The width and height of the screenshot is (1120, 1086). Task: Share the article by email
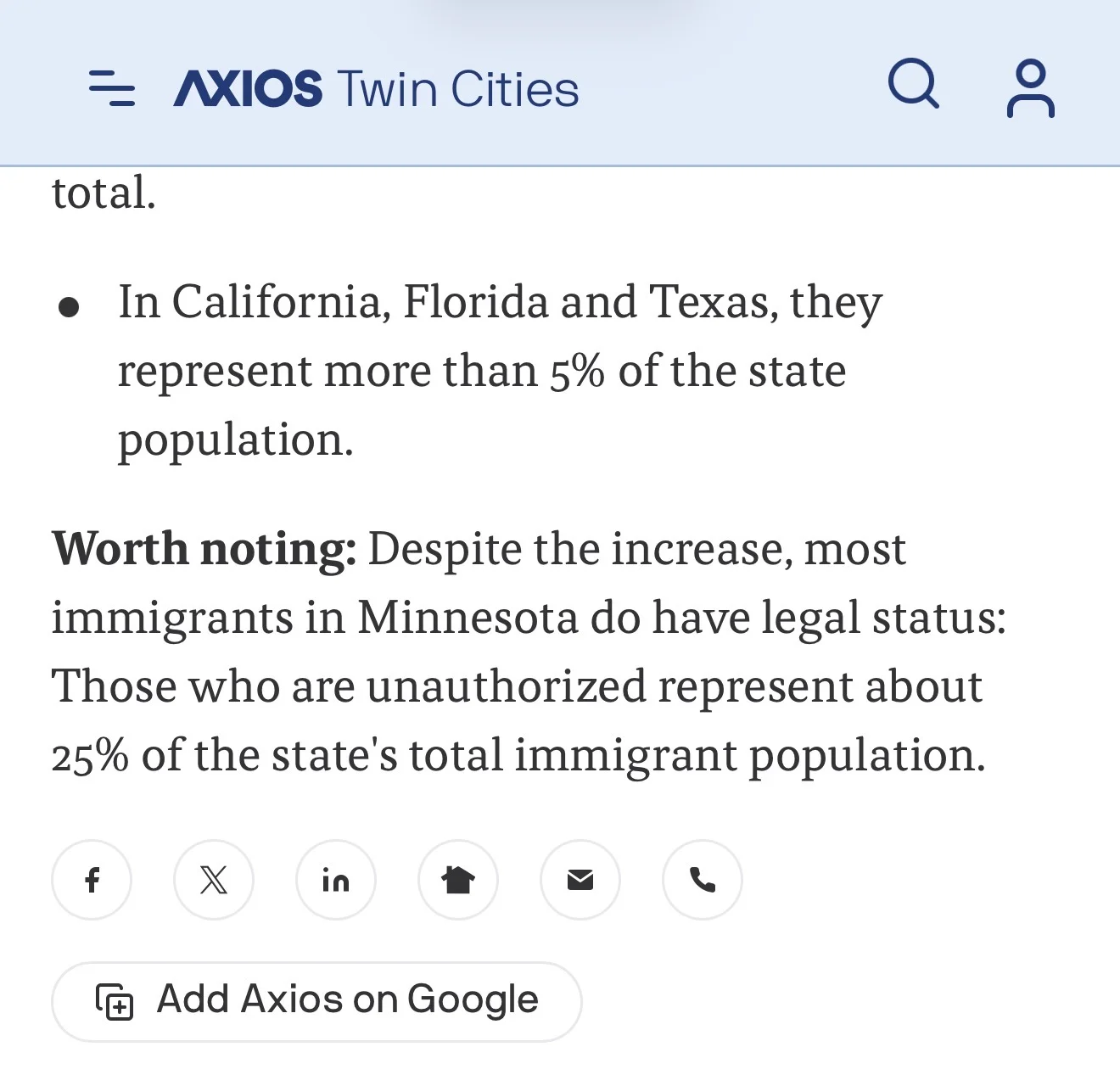580,880
